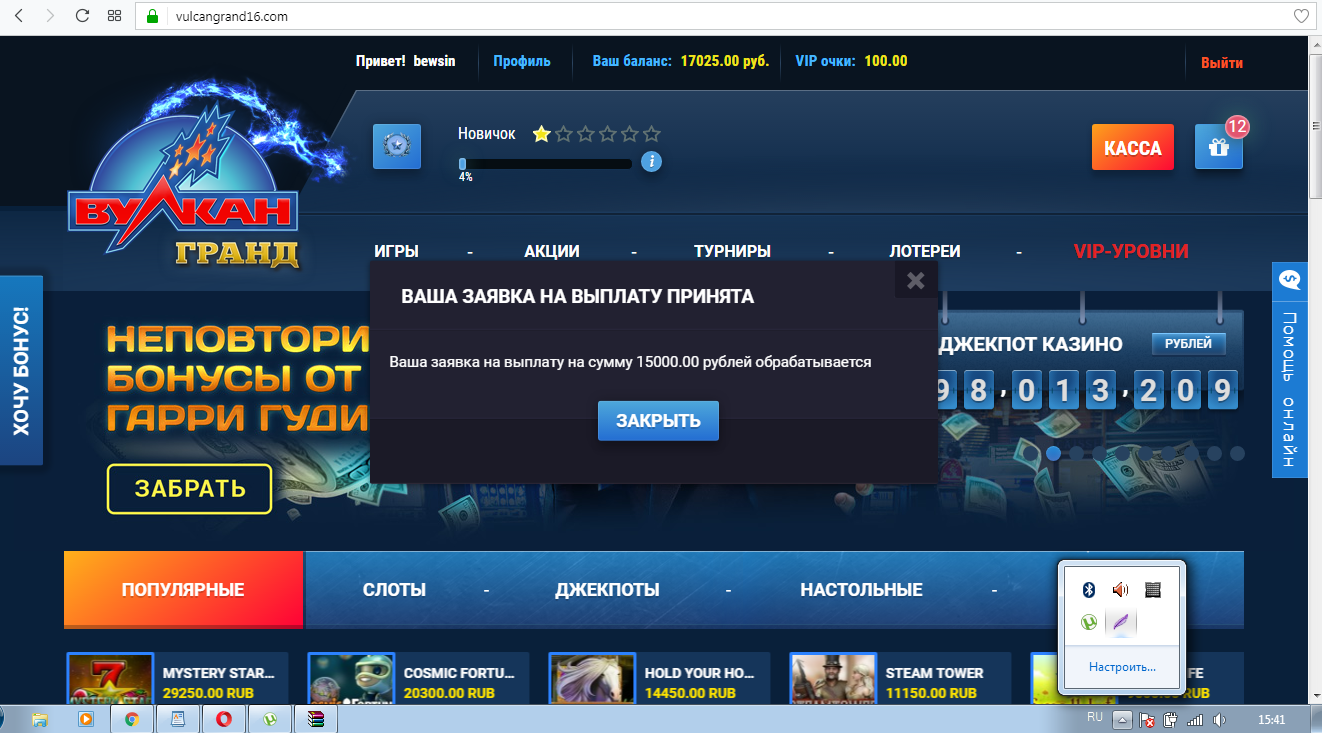Open Cosmic Fortune game thumbnail
The width and height of the screenshot is (1322, 733).
click(350, 680)
